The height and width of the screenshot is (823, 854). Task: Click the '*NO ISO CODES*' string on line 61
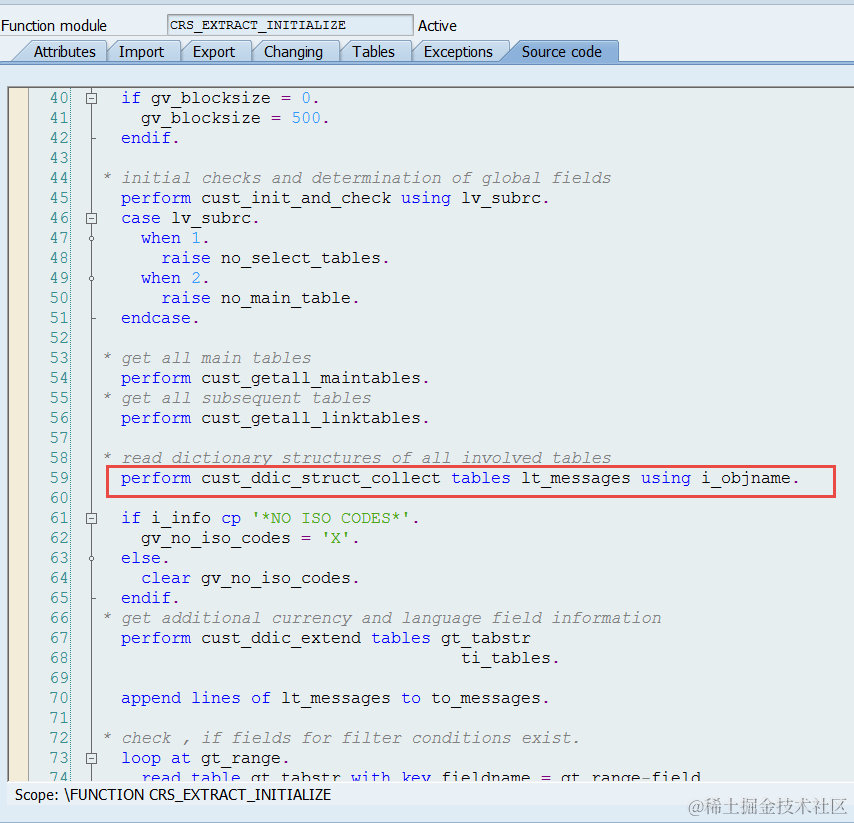click(x=330, y=518)
